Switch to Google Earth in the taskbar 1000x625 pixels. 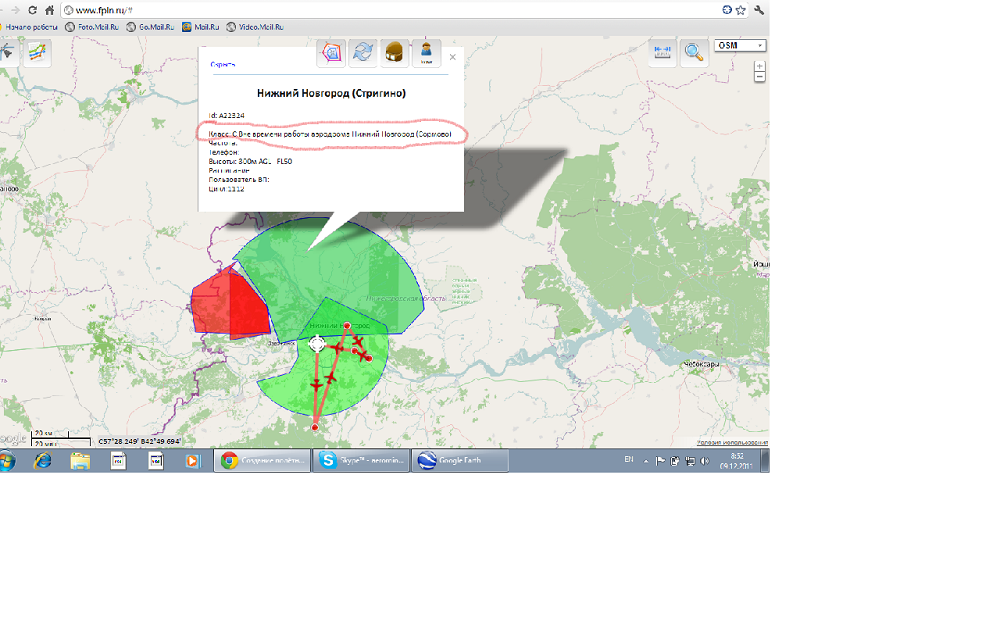coord(462,460)
